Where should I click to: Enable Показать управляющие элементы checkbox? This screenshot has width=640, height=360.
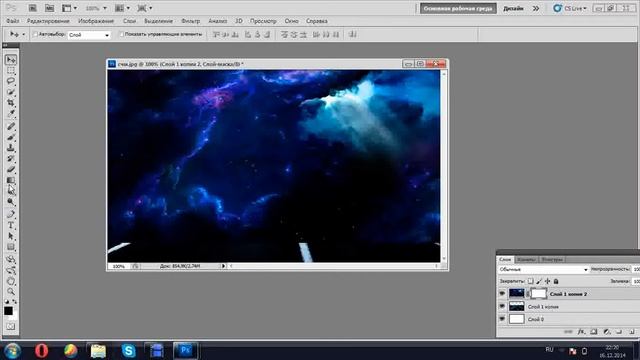tap(121, 34)
